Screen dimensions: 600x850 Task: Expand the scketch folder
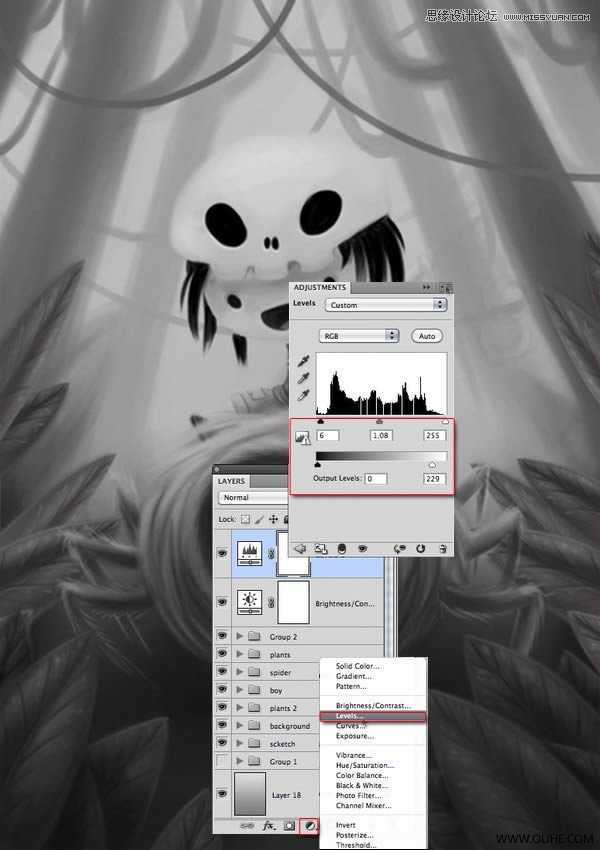pos(240,743)
